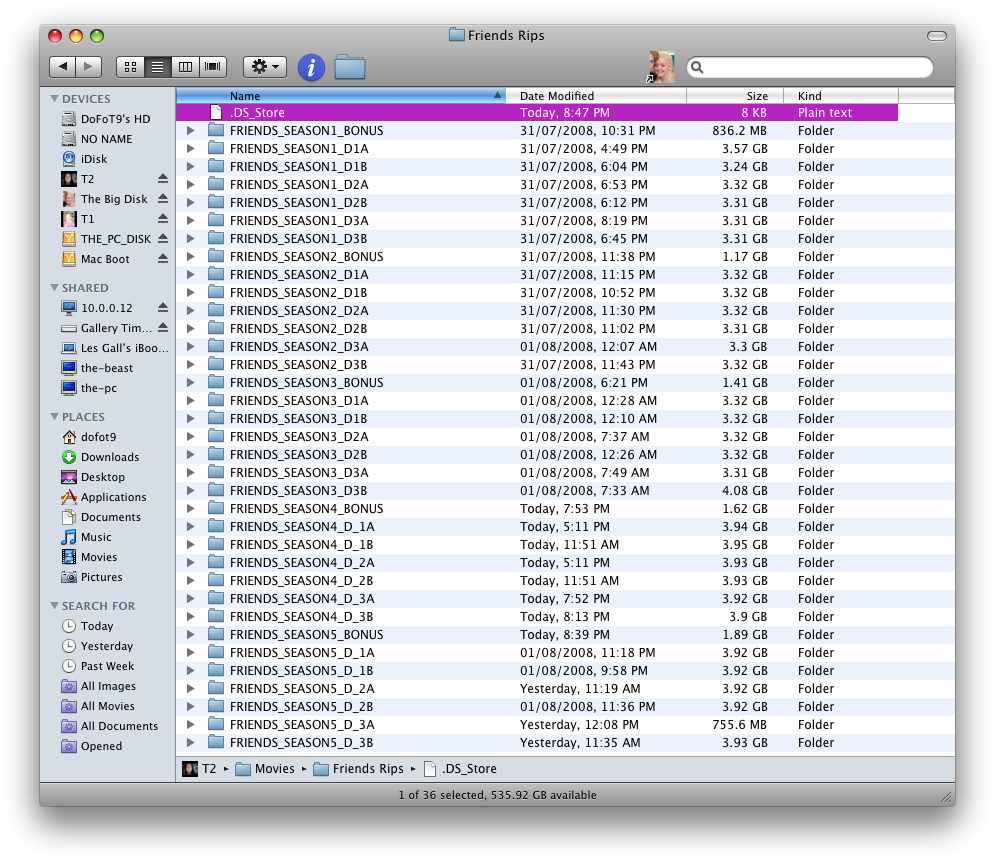Show files from Today search
Screen dimensions: 995x861
(x=88, y=626)
